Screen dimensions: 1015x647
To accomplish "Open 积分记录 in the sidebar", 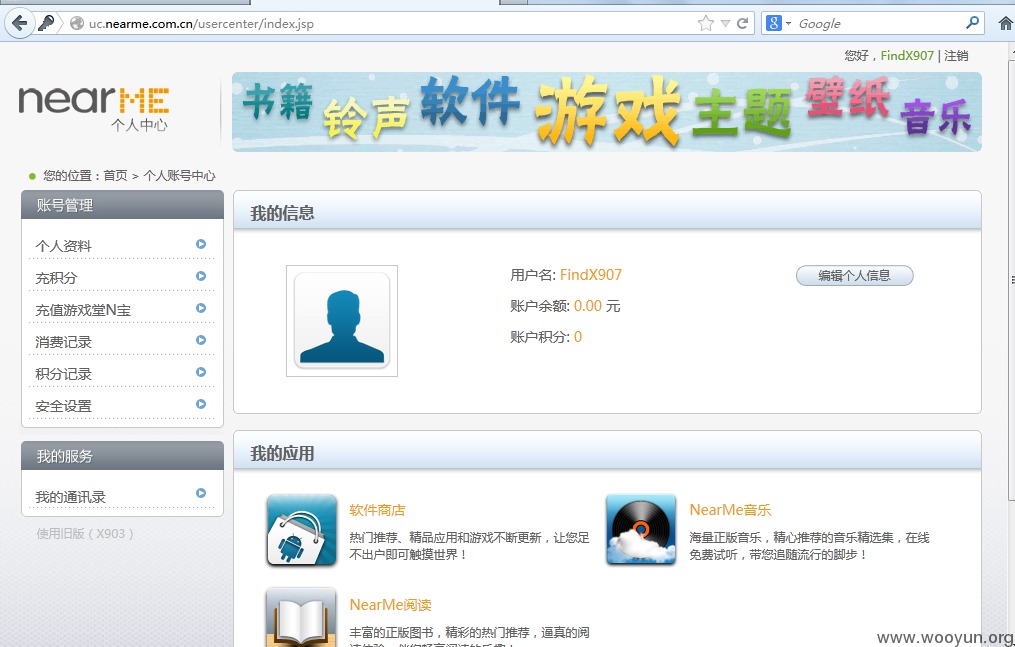I will 63,374.
